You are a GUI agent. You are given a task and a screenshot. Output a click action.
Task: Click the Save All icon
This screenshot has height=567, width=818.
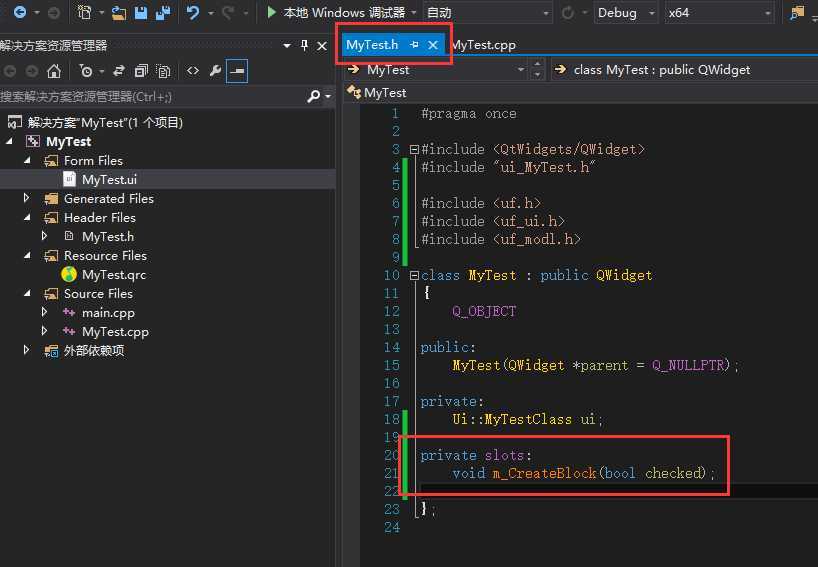coord(163,13)
